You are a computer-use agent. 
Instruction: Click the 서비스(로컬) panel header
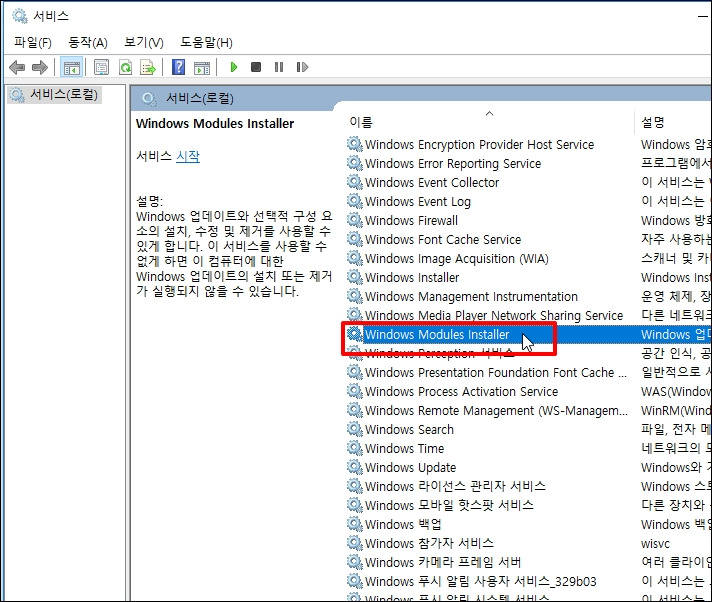(200, 98)
